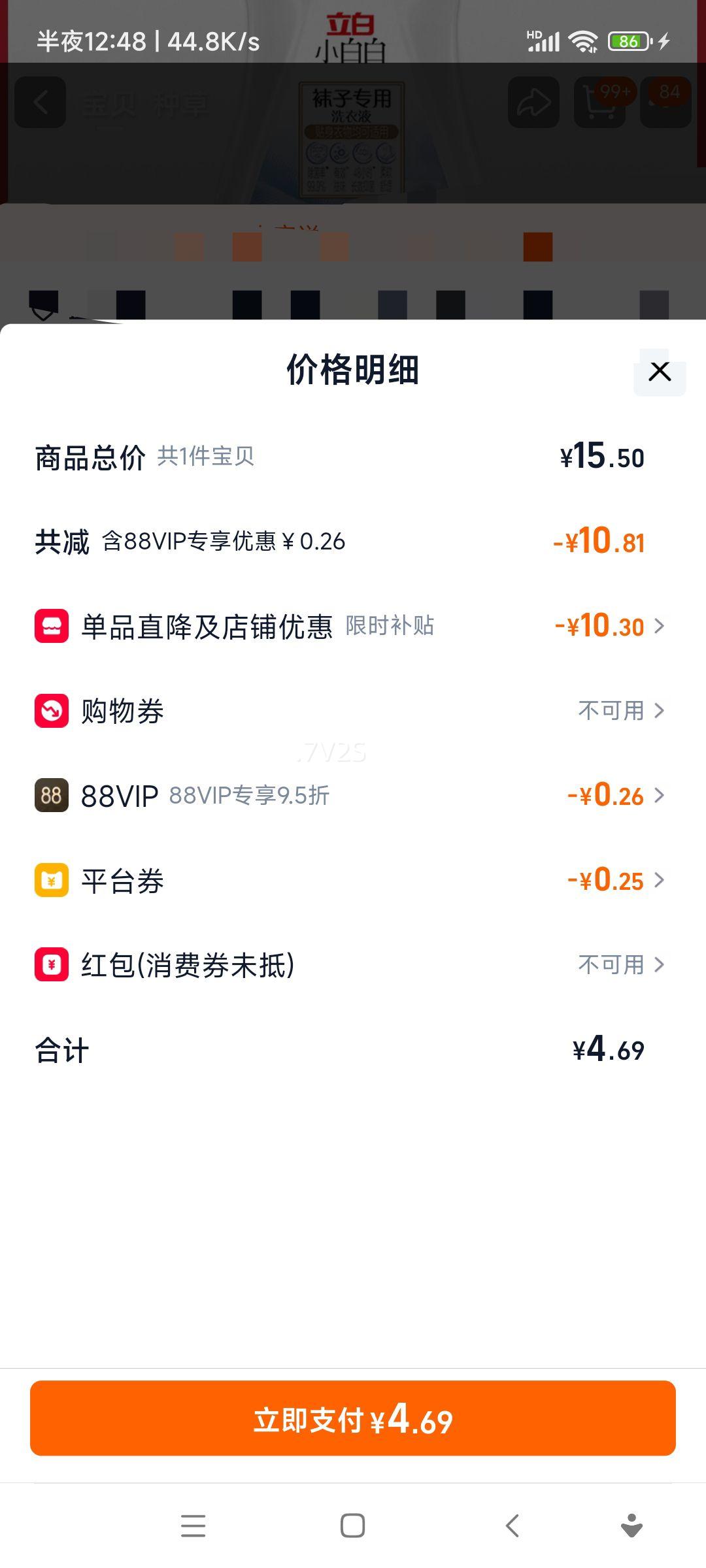Tap the red store discount icon
Image resolution: width=706 pixels, height=1568 pixels.
click(52, 626)
